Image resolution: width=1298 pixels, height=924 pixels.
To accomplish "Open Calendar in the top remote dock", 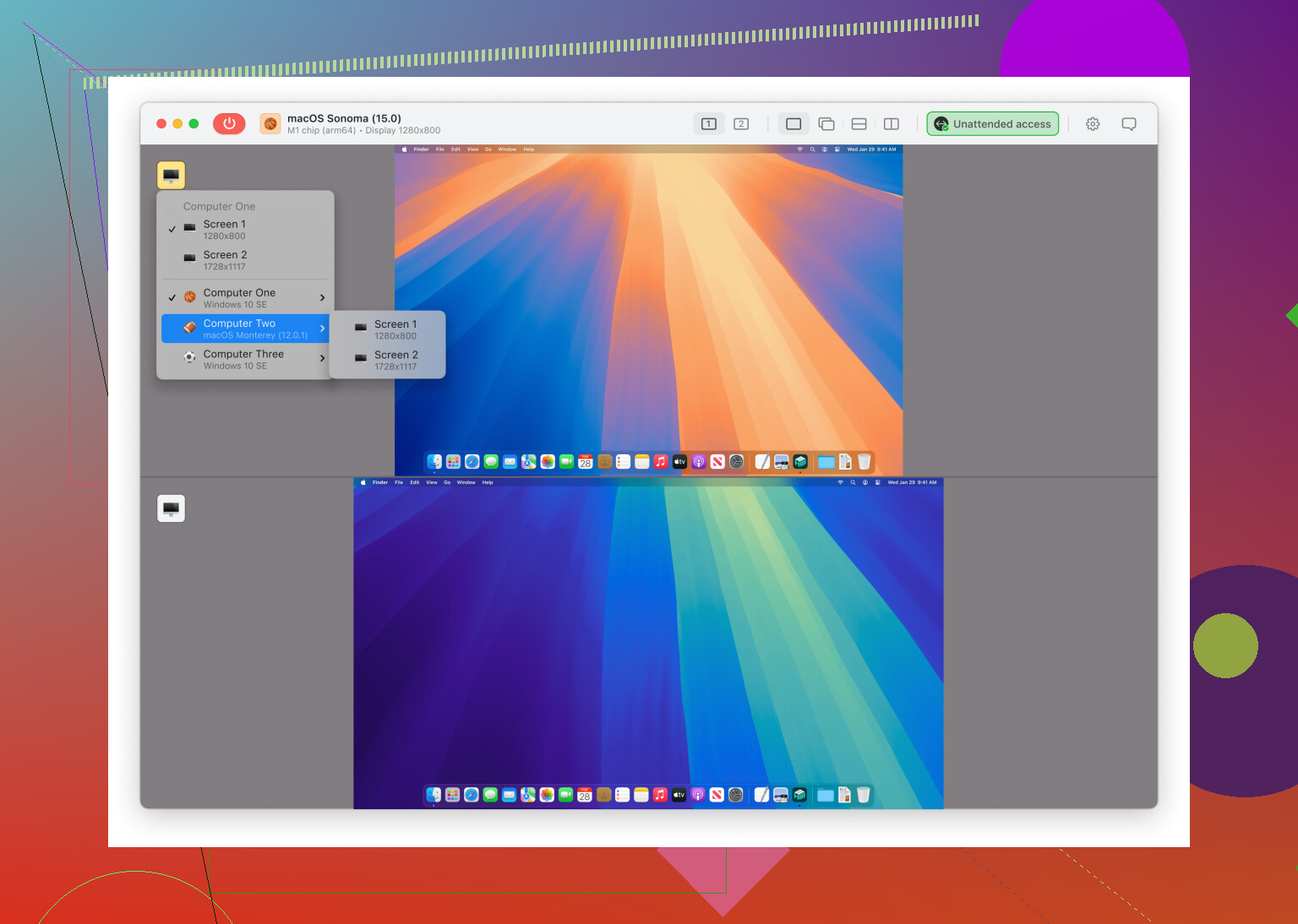I will [x=585, y=461].
